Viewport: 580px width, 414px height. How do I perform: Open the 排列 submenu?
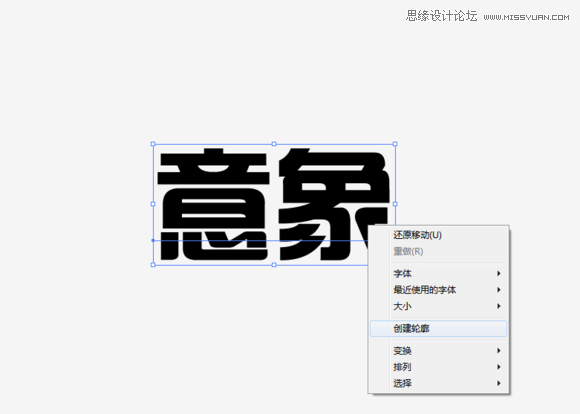click(x=438, y=367)
